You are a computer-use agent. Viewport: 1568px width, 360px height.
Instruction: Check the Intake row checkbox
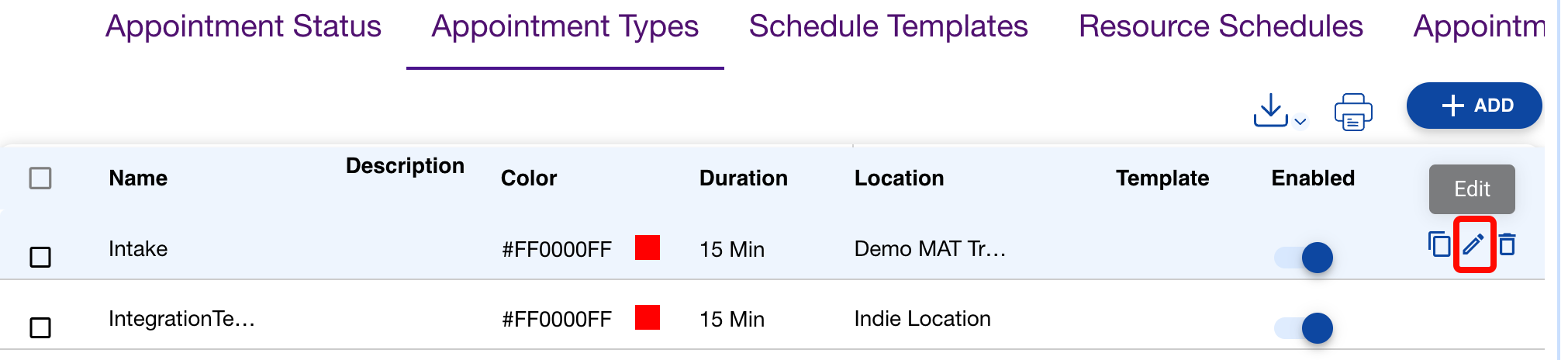point(40,257)
